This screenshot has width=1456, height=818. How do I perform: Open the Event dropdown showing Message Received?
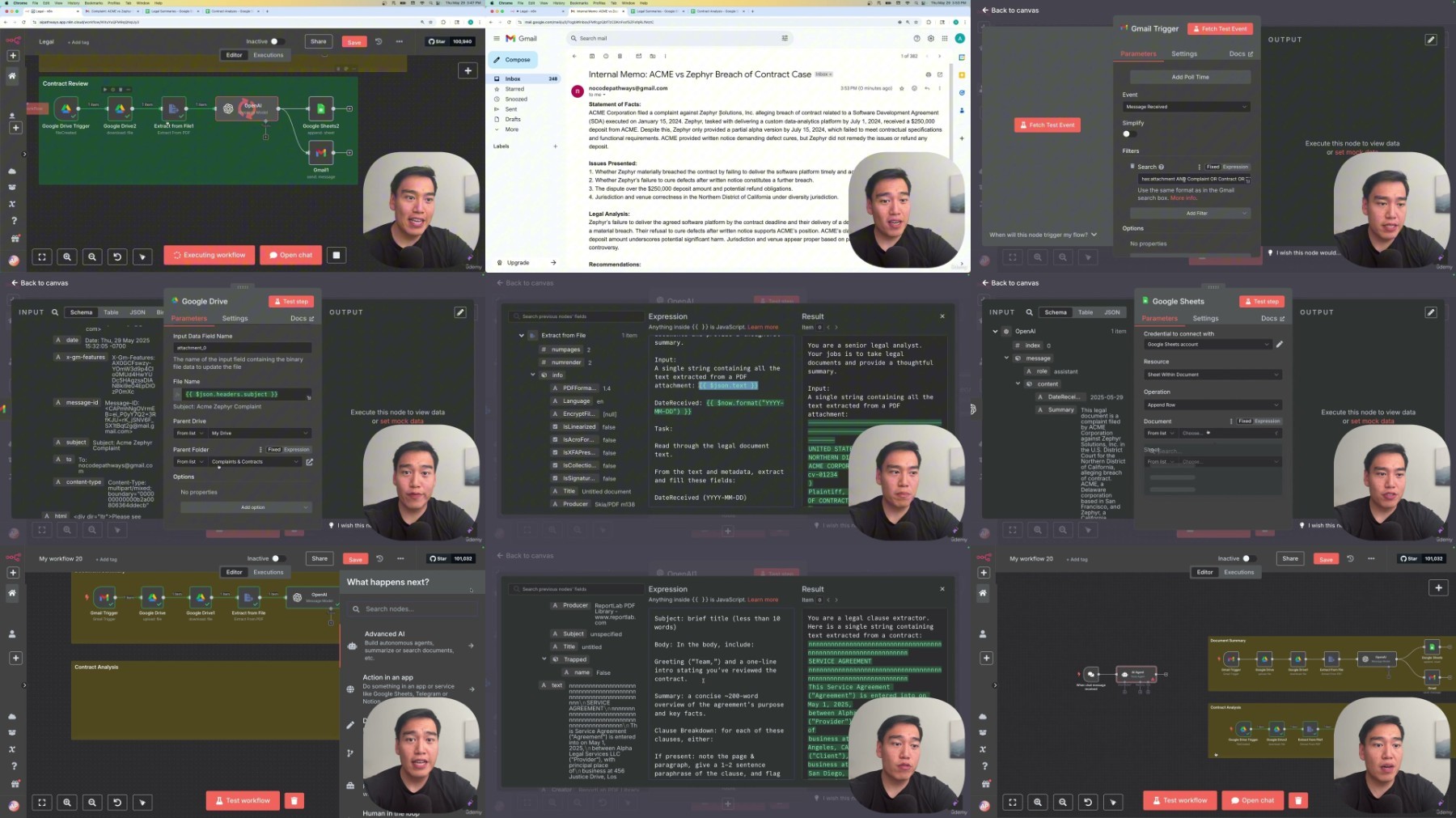pos(1186,107)
